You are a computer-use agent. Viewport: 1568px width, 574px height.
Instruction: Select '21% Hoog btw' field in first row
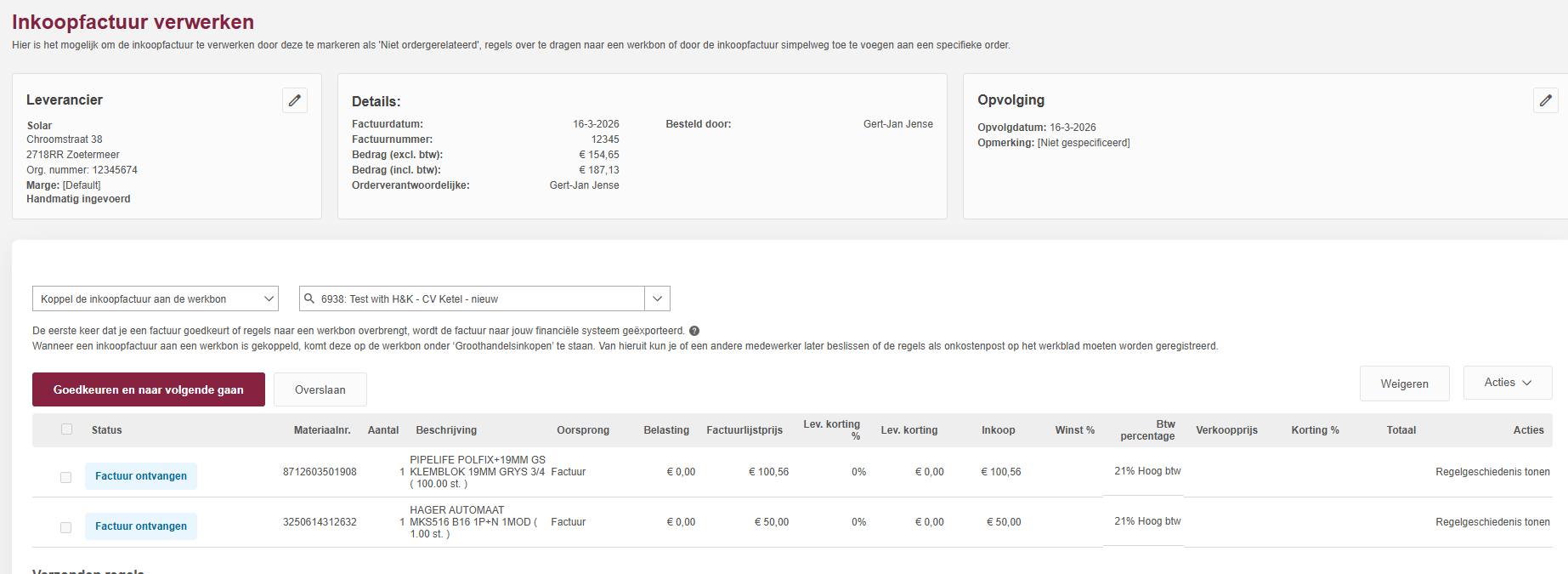click(x=1147, y=471)
